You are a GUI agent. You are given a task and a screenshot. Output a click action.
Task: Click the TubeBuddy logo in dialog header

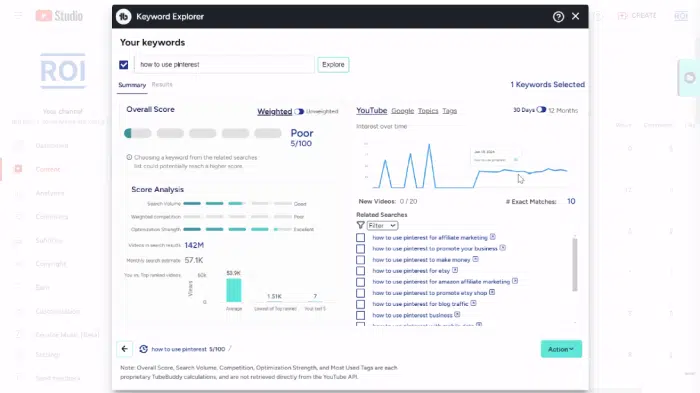(x=124, y=17)
